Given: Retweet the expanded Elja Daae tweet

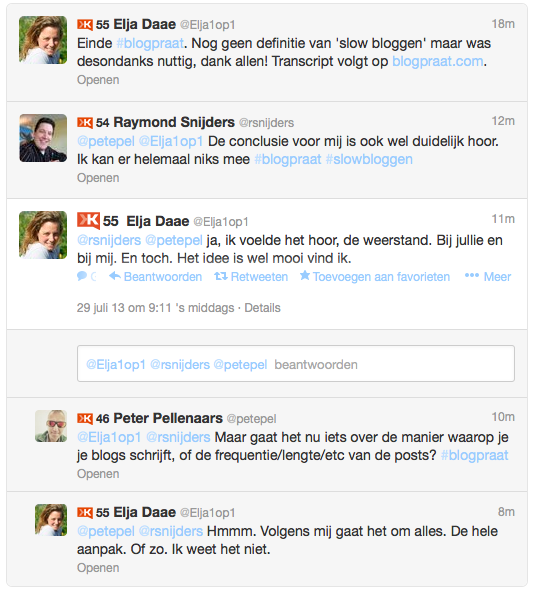Looking at the screenshot, I should click(x=251, y=277).
